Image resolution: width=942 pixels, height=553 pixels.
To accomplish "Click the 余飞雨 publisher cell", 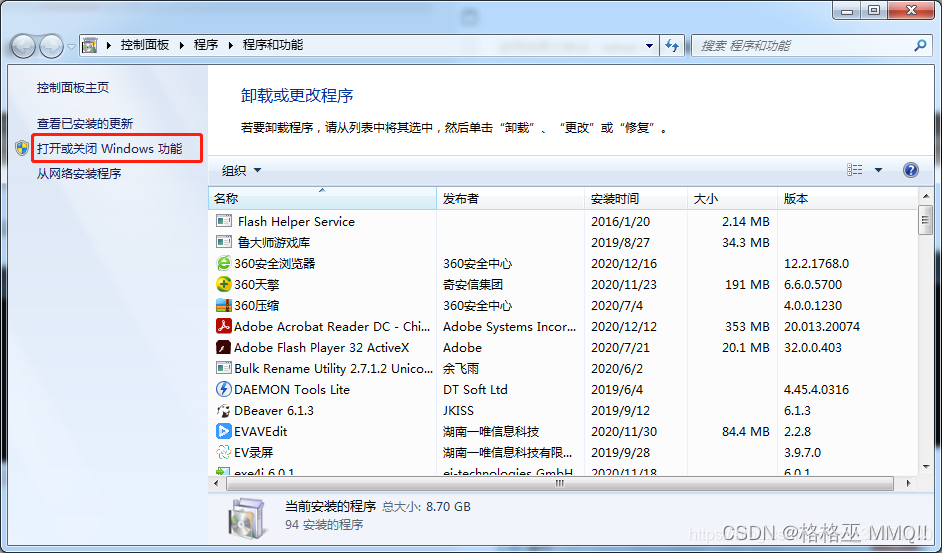I will point(461,368).
